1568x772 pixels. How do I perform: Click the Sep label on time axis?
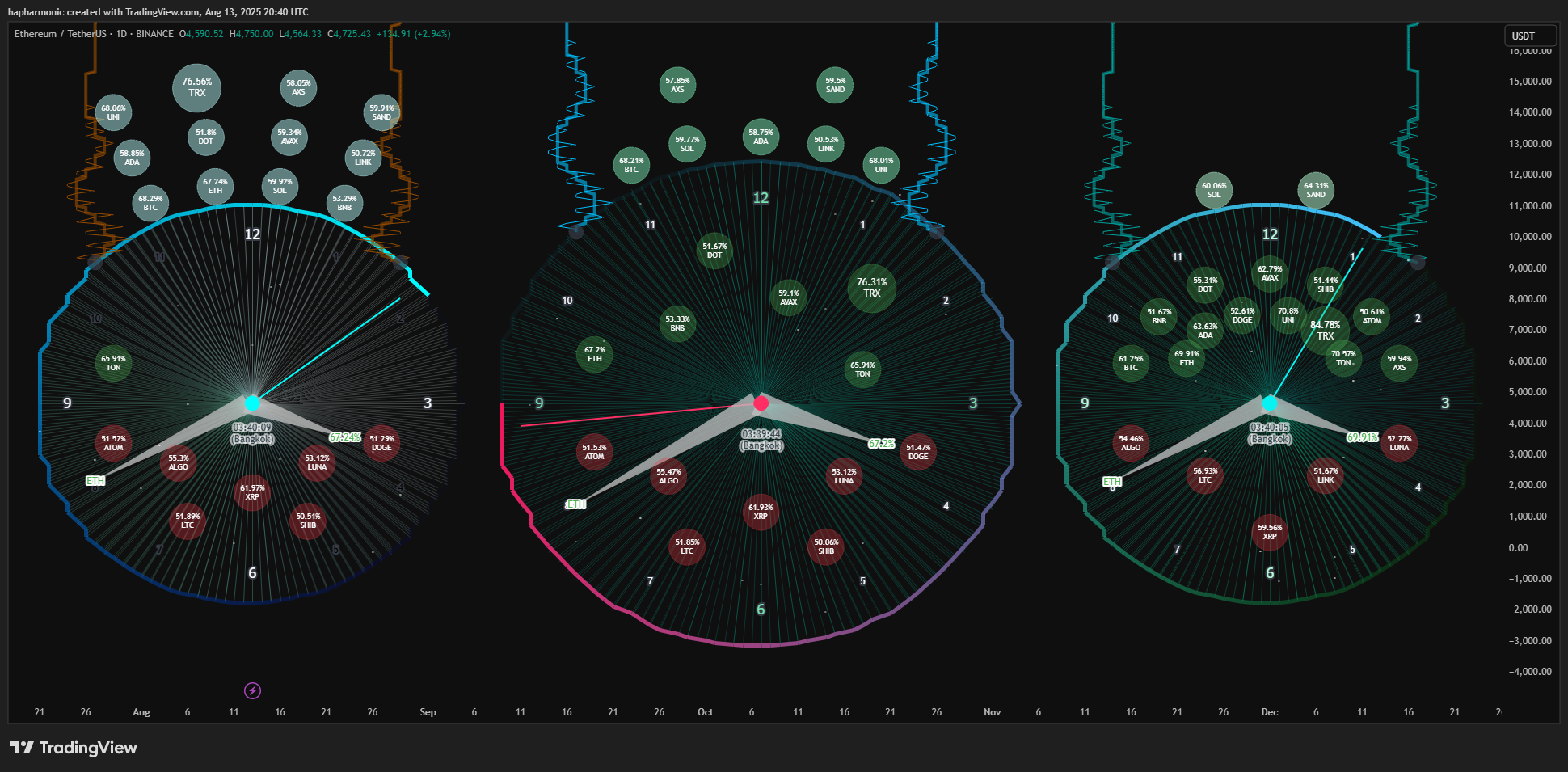coord(428,712)
